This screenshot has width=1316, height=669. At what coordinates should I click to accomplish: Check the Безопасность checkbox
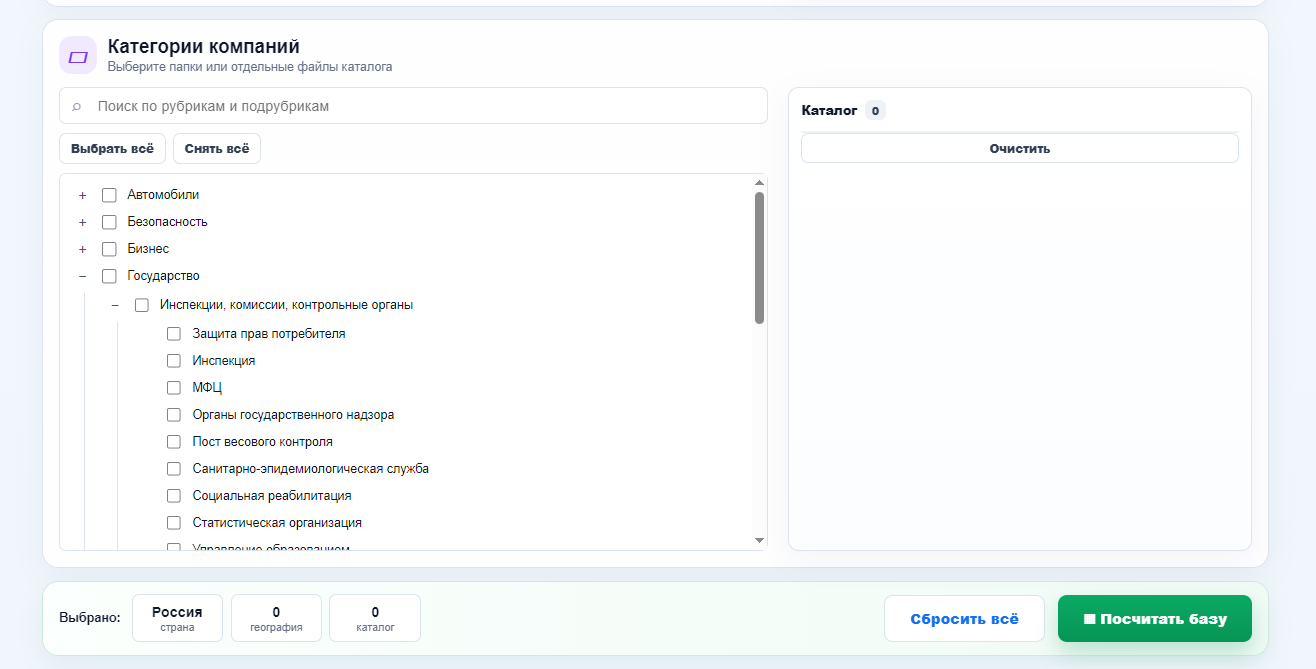pyautogui.click(x=109, y=222)
